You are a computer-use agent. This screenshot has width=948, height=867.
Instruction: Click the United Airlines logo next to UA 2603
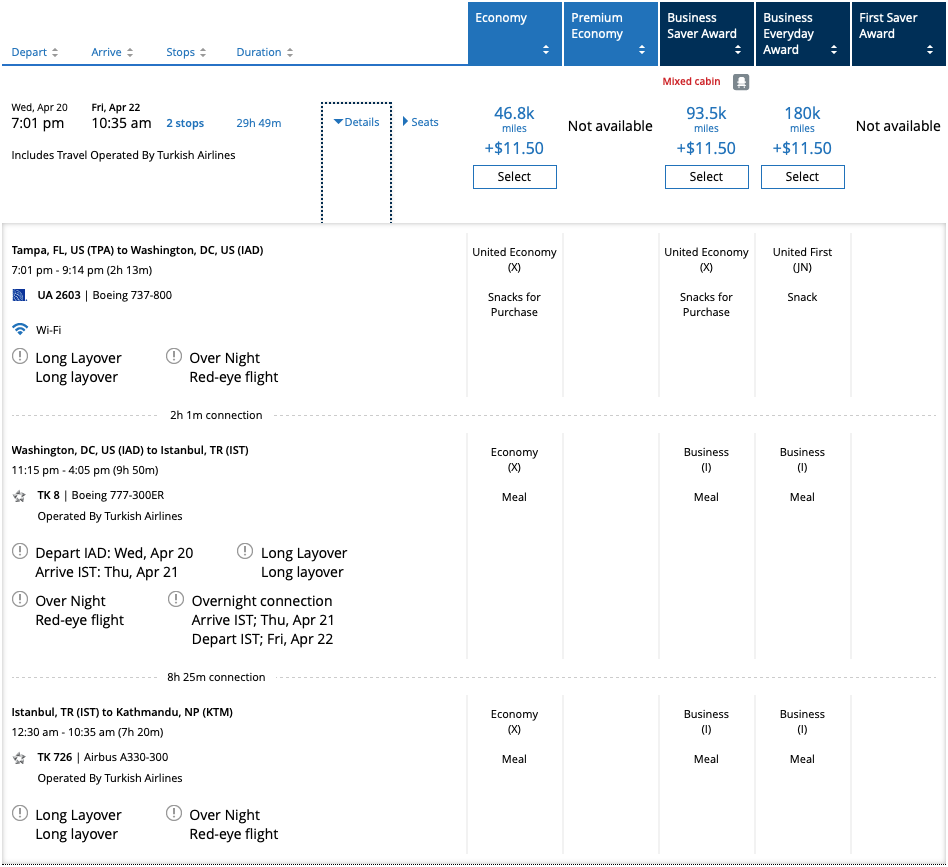20,295
